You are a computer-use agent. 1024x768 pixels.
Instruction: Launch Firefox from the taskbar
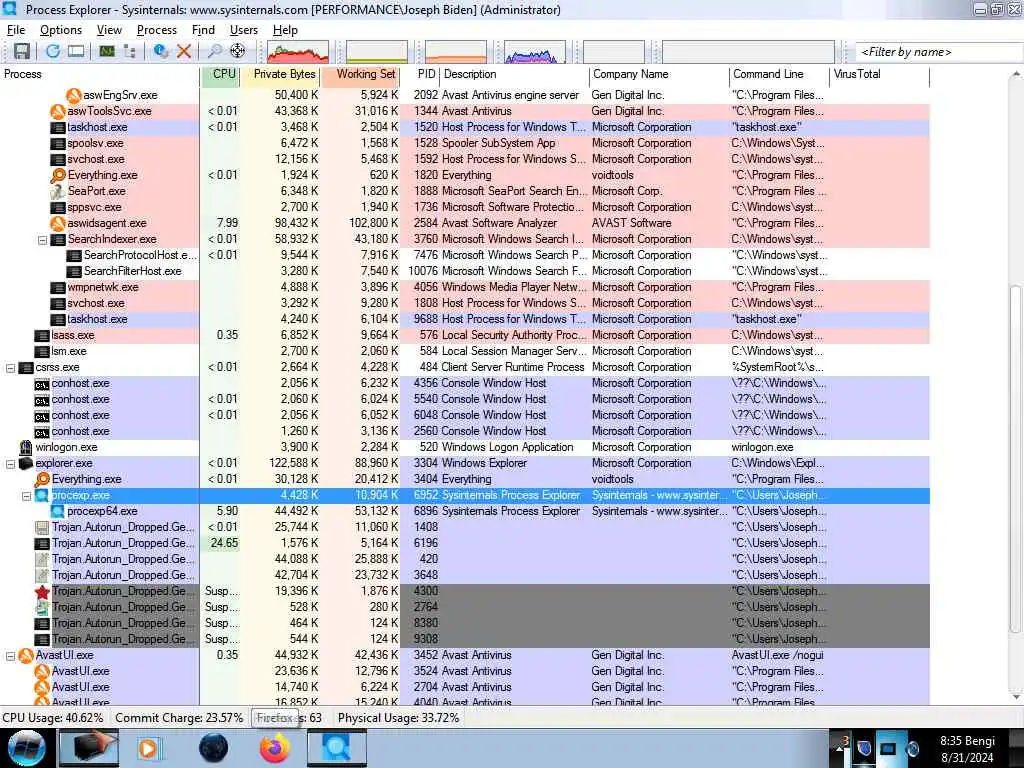pos(275,748)
